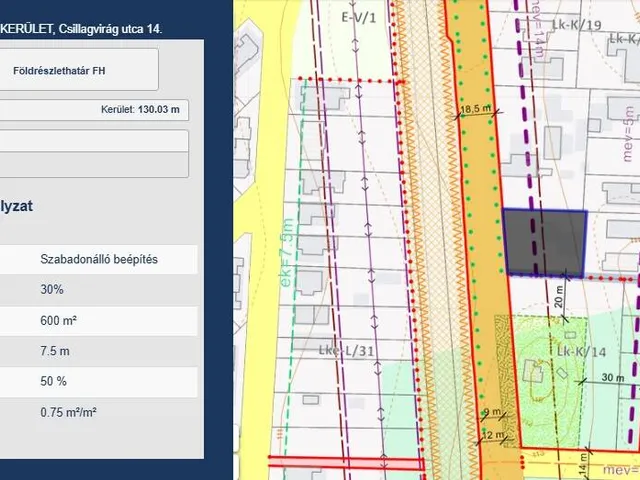Click the highlighted dark gray parcel
The height and width of the screenshot is (480, 640).
543,243
